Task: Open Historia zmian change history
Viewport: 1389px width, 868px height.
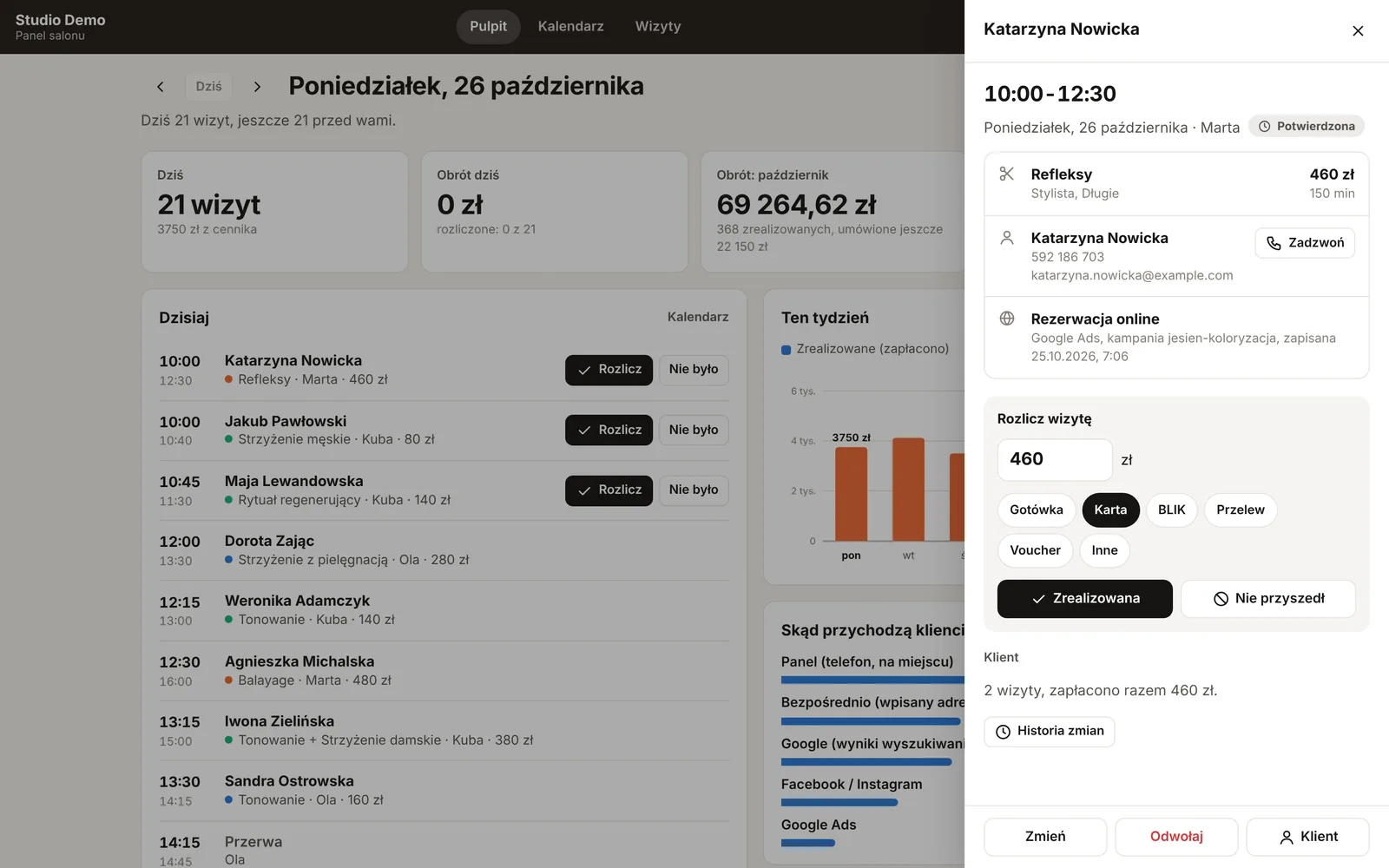Action: [1050, 732]
